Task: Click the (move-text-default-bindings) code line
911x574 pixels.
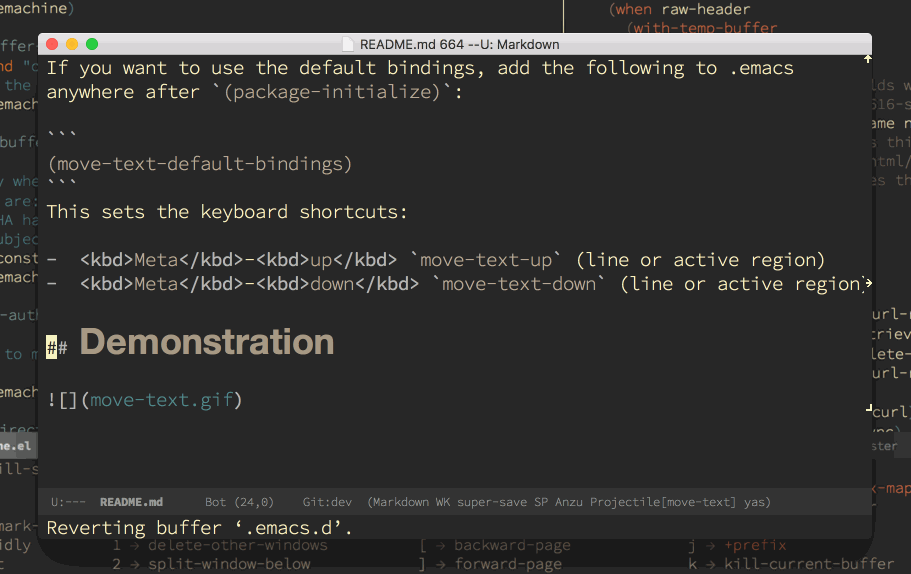Action: [x=200, y=164]
